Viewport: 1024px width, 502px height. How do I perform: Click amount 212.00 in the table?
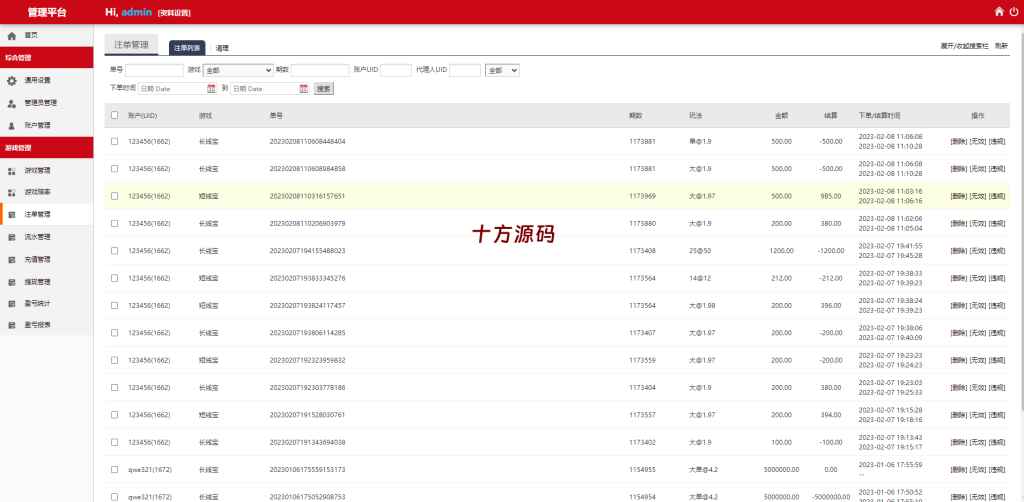pyautogui.click(x=781, y=278)
